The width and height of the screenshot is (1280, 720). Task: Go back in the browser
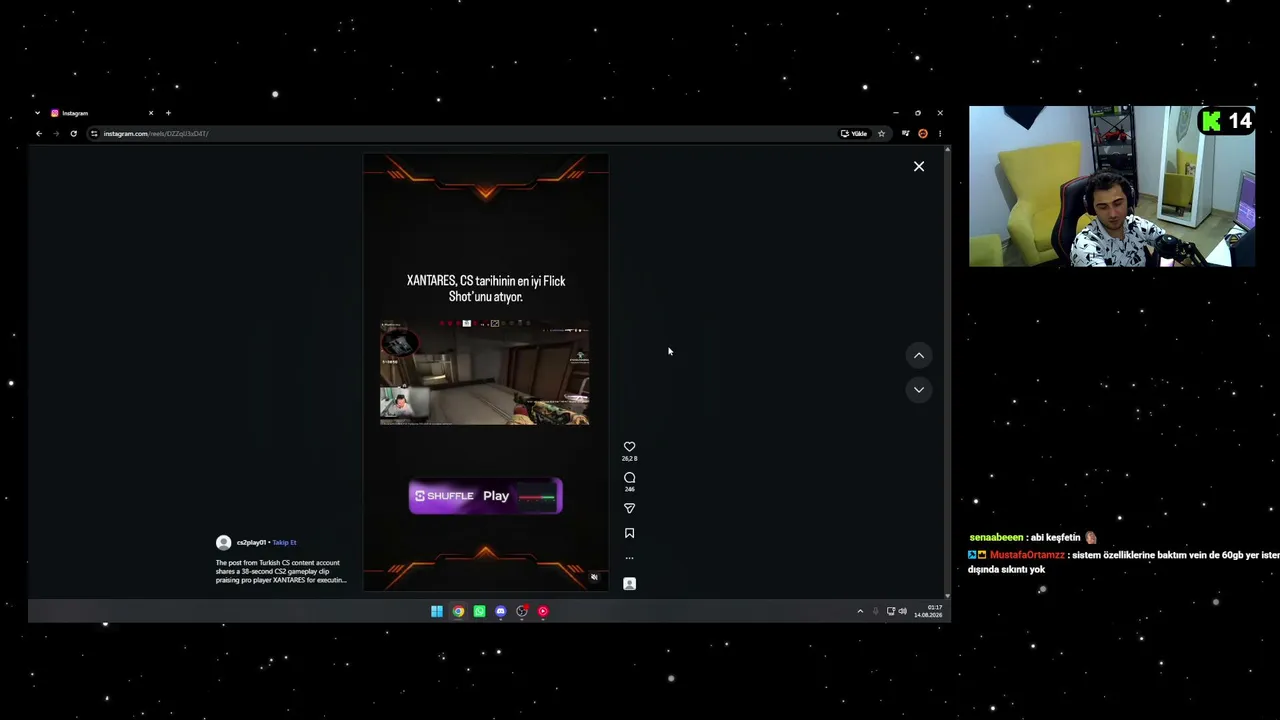click(x=39, y=133)
